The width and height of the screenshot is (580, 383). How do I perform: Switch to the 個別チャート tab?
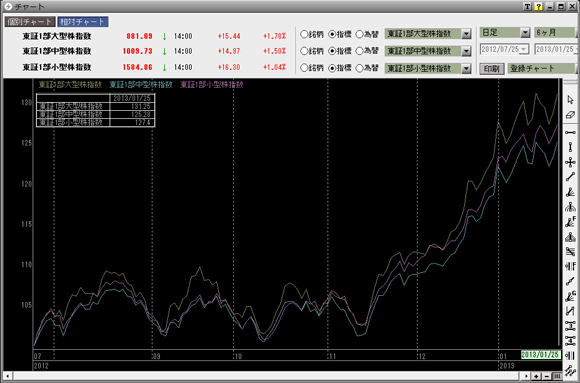click(x=30, y=22)
